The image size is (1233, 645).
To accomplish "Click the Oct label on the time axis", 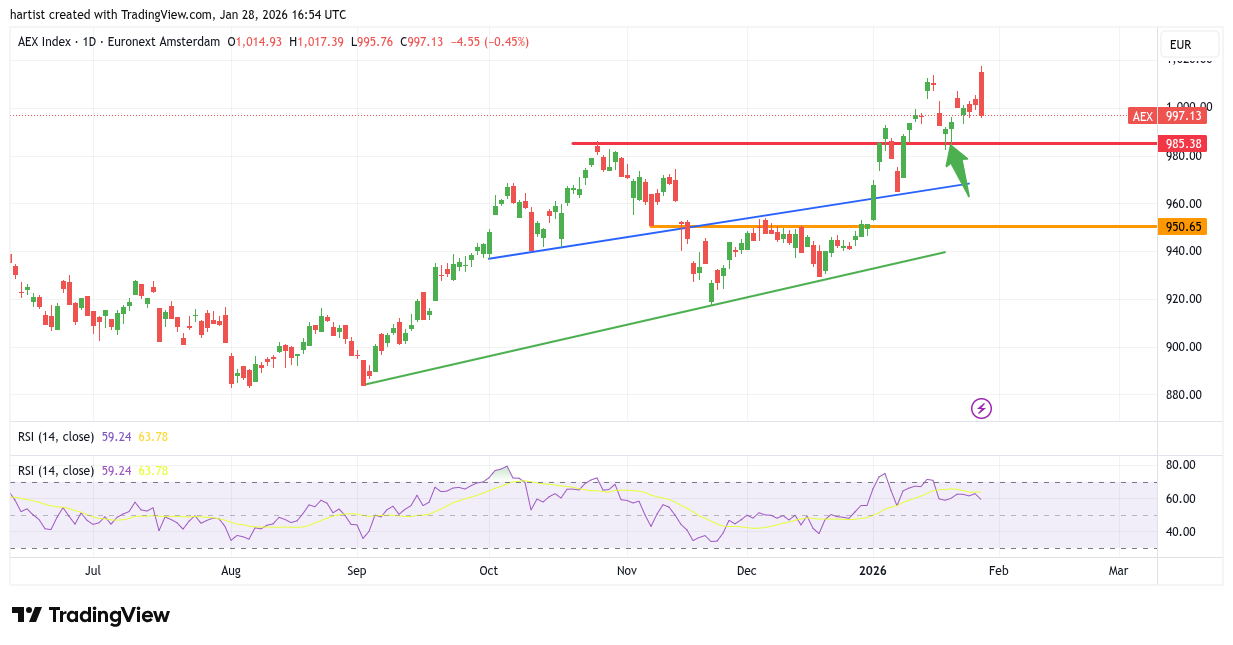I will click(x=488, y=571).
